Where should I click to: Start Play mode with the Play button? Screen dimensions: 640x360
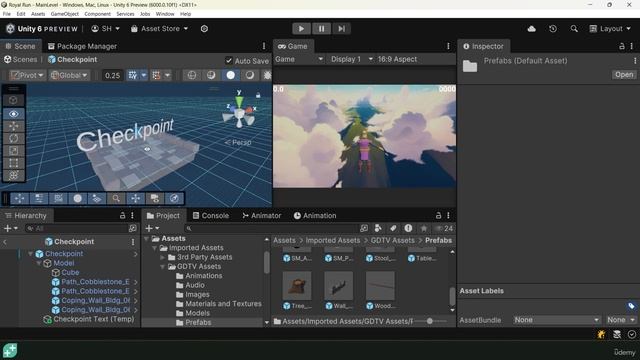point(301,29)
